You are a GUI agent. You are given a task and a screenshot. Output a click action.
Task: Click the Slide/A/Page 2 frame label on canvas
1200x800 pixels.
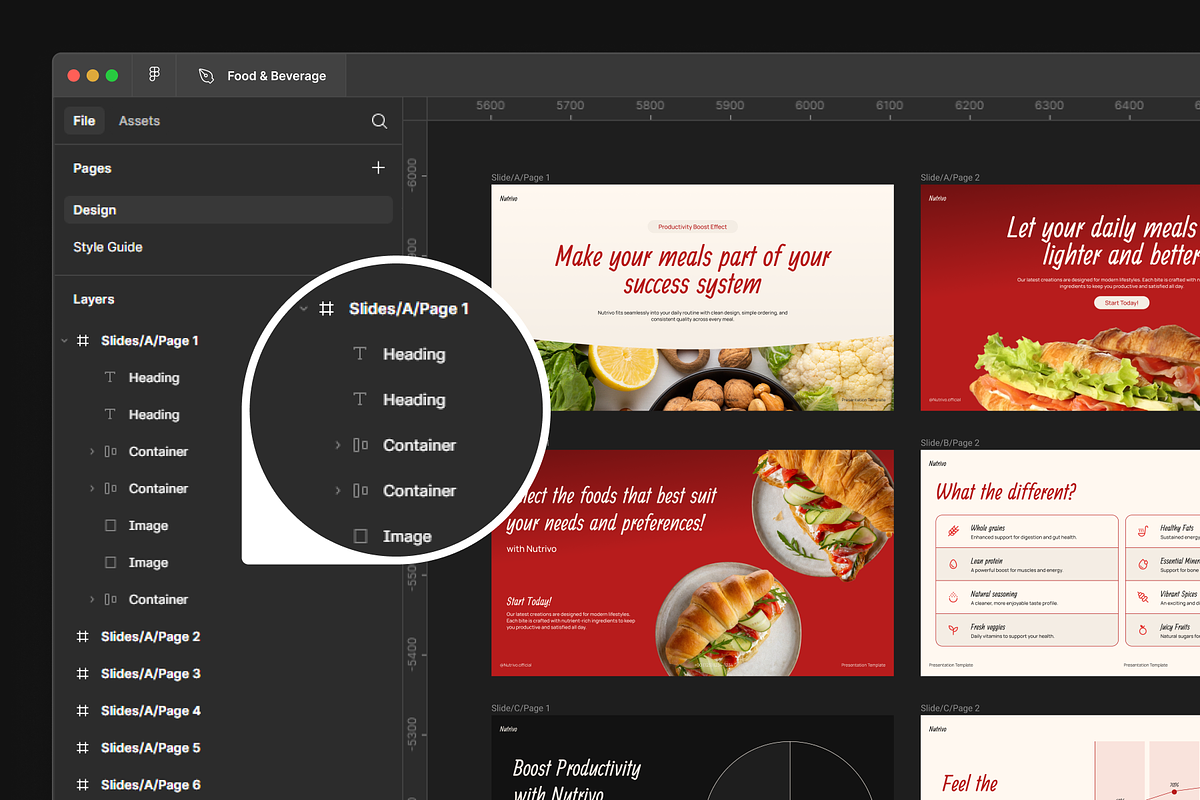click(x=950, y=178)
